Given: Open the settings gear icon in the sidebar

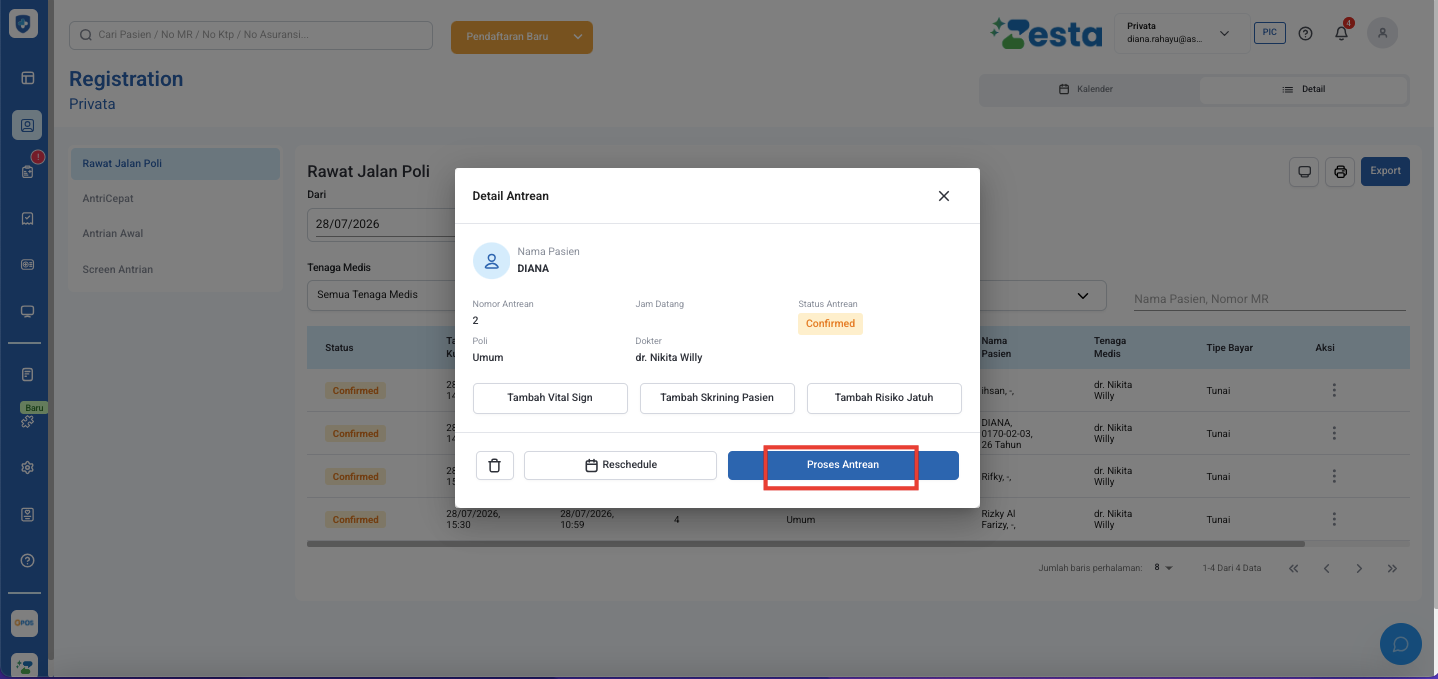Looking at the screenshot, I should coord(27,467).
